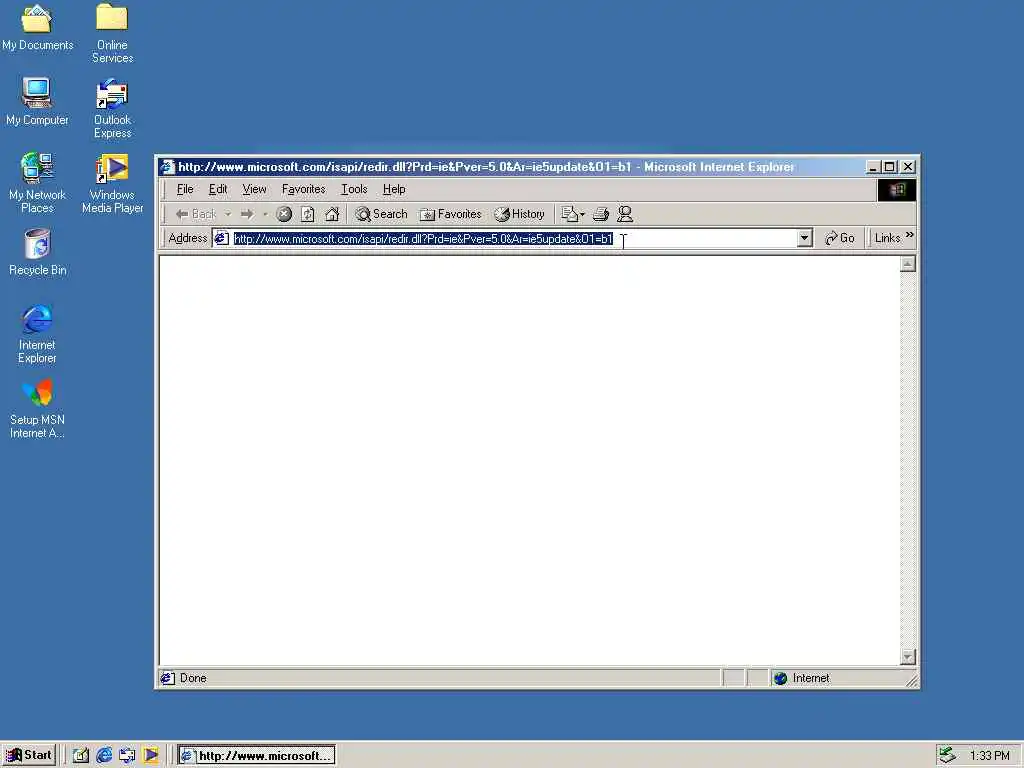
Task: Open the Favorites menu
Action: click(x=304, y=189)
